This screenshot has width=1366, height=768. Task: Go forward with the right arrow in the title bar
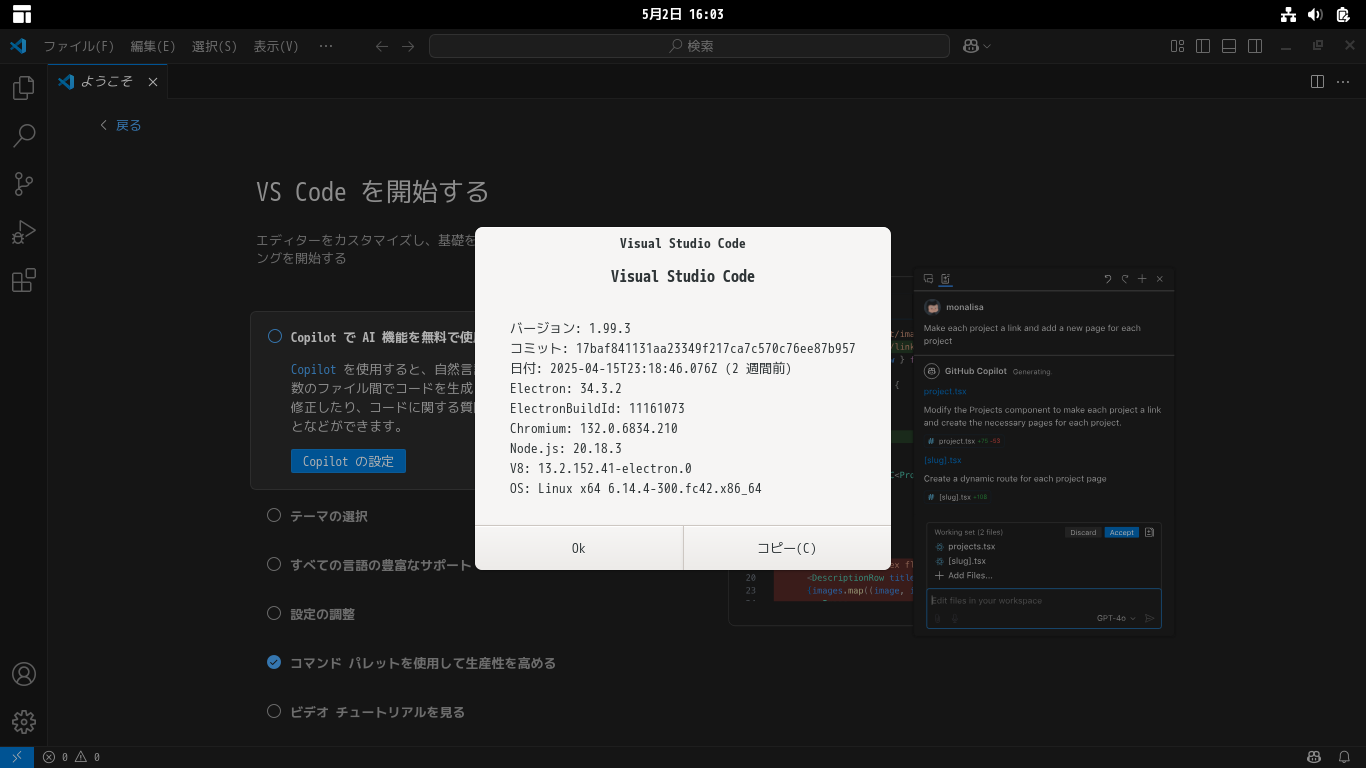pos(408,46)
